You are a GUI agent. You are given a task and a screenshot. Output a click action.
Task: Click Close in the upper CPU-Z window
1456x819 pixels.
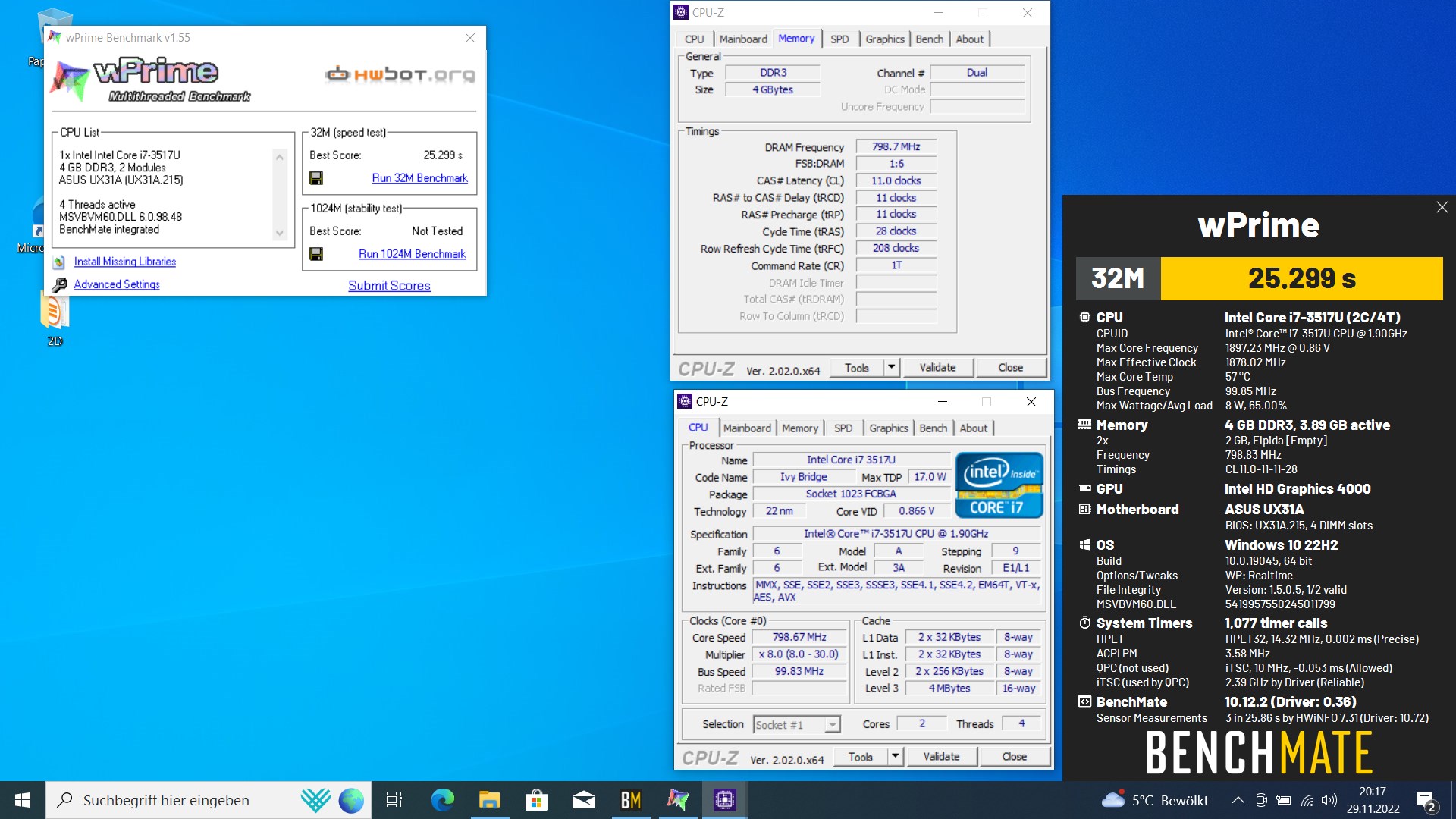click(x=1010, y=368)
